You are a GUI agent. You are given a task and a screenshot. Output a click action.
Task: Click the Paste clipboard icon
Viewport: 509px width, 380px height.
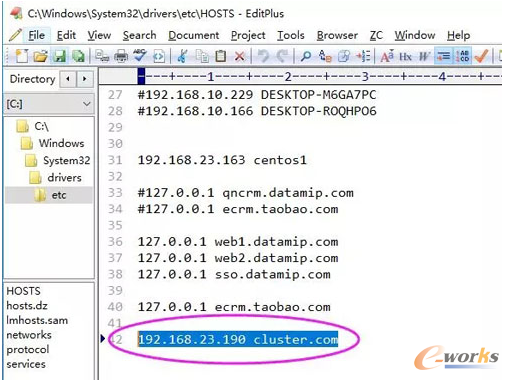click(x=220, y=56)
